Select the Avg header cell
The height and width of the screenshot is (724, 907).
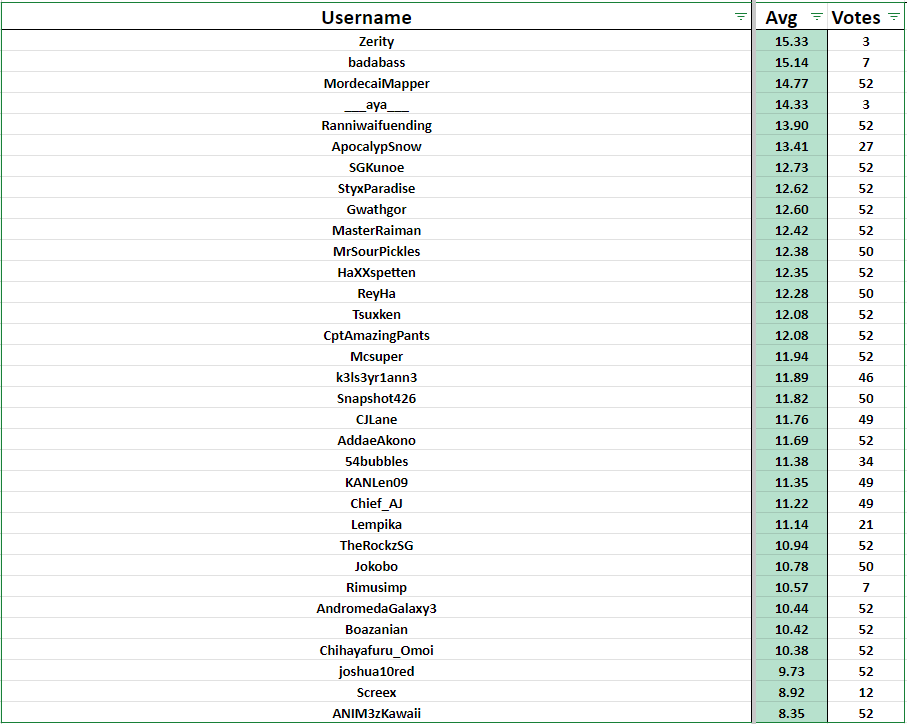point(780,17)
